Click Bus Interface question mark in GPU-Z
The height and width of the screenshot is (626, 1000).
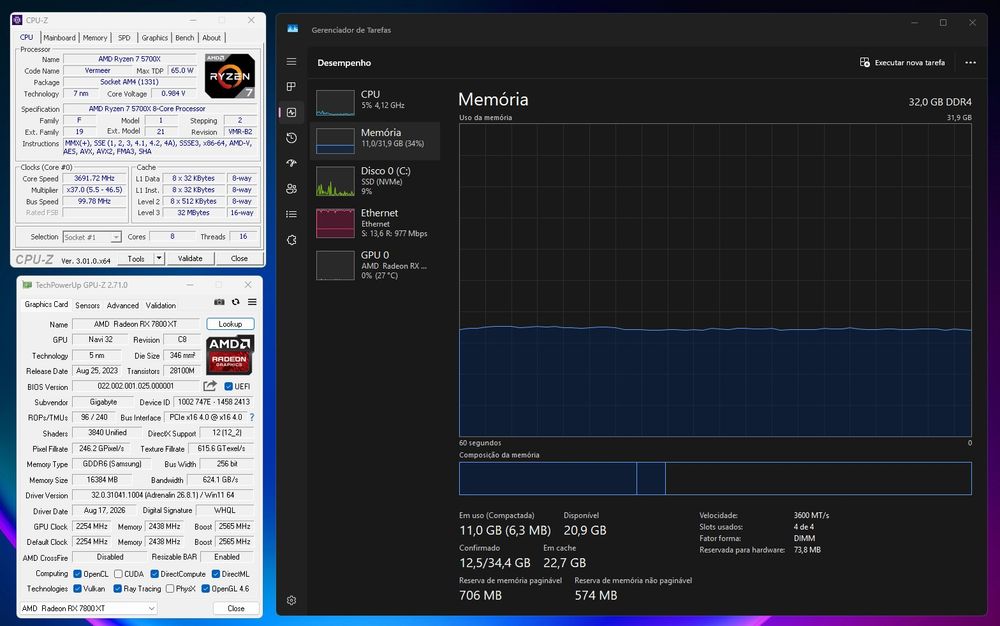click(x=252, y=418)
